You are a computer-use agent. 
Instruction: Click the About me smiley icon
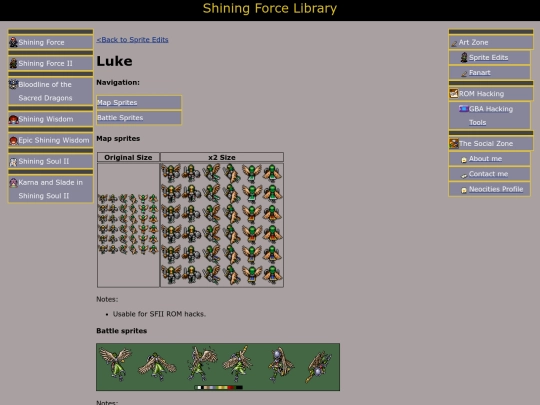(x=464, y=159)
